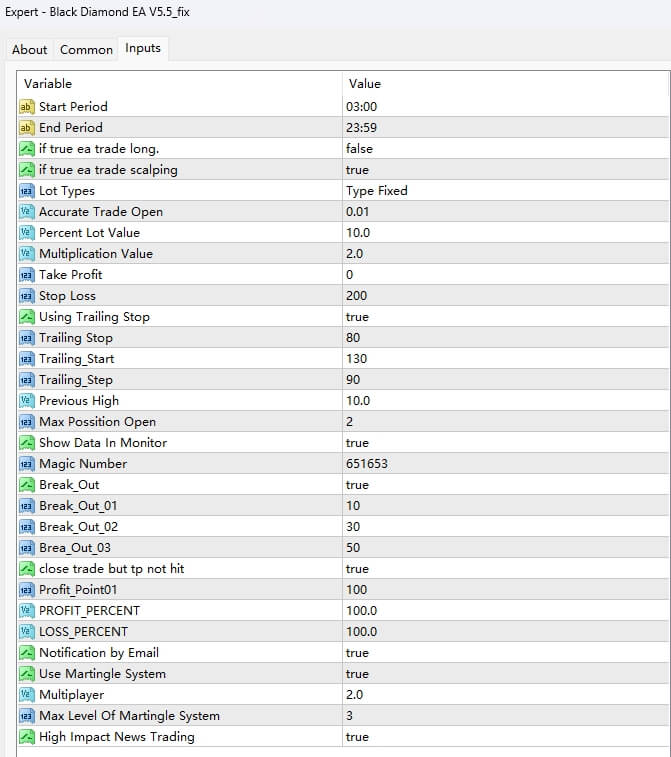
Task: Click the string icon beside Start Period
Action: click(27, 107)
